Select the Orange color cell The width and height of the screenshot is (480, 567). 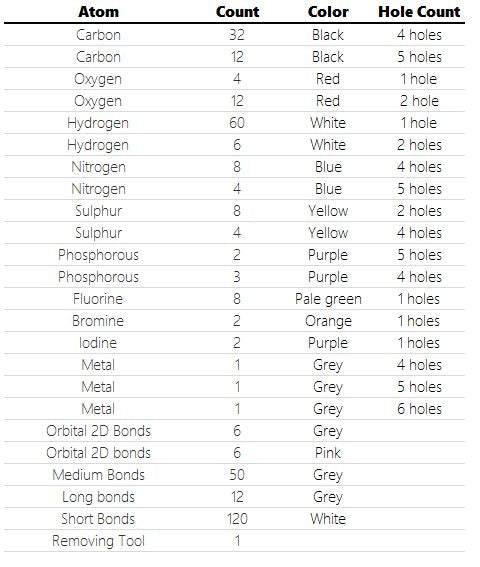[328, 321]
